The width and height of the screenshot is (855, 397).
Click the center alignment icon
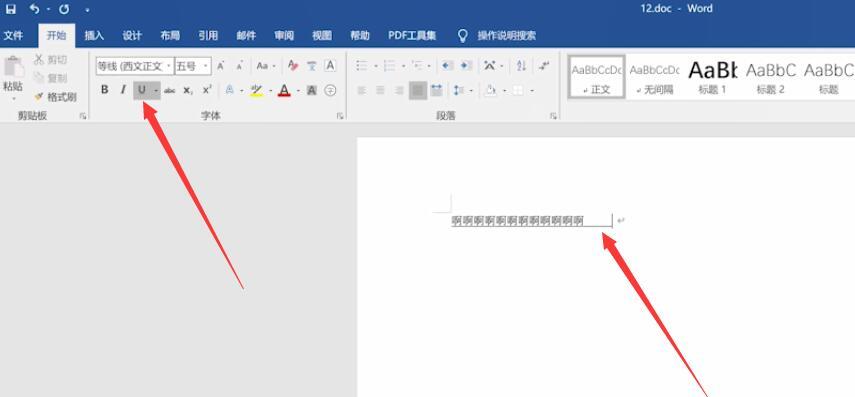tap(380, 90)
